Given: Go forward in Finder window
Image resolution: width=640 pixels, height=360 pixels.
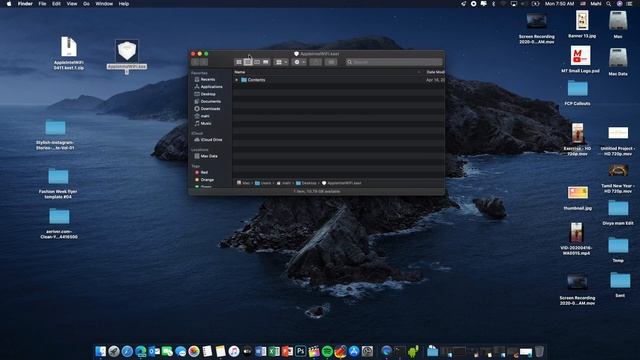Looking at the screenshot, I should 204,62.
